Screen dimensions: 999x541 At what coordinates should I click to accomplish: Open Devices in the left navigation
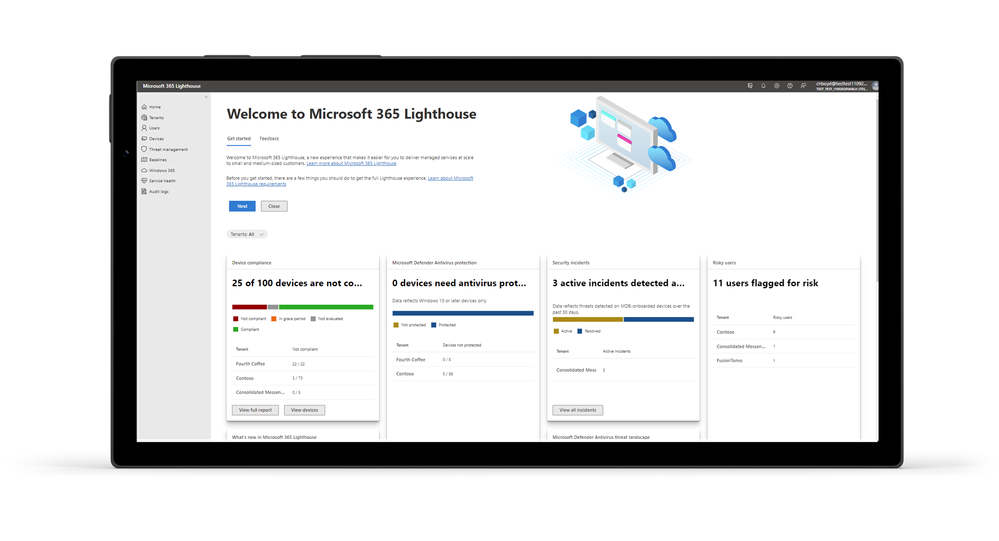[153, 138]
